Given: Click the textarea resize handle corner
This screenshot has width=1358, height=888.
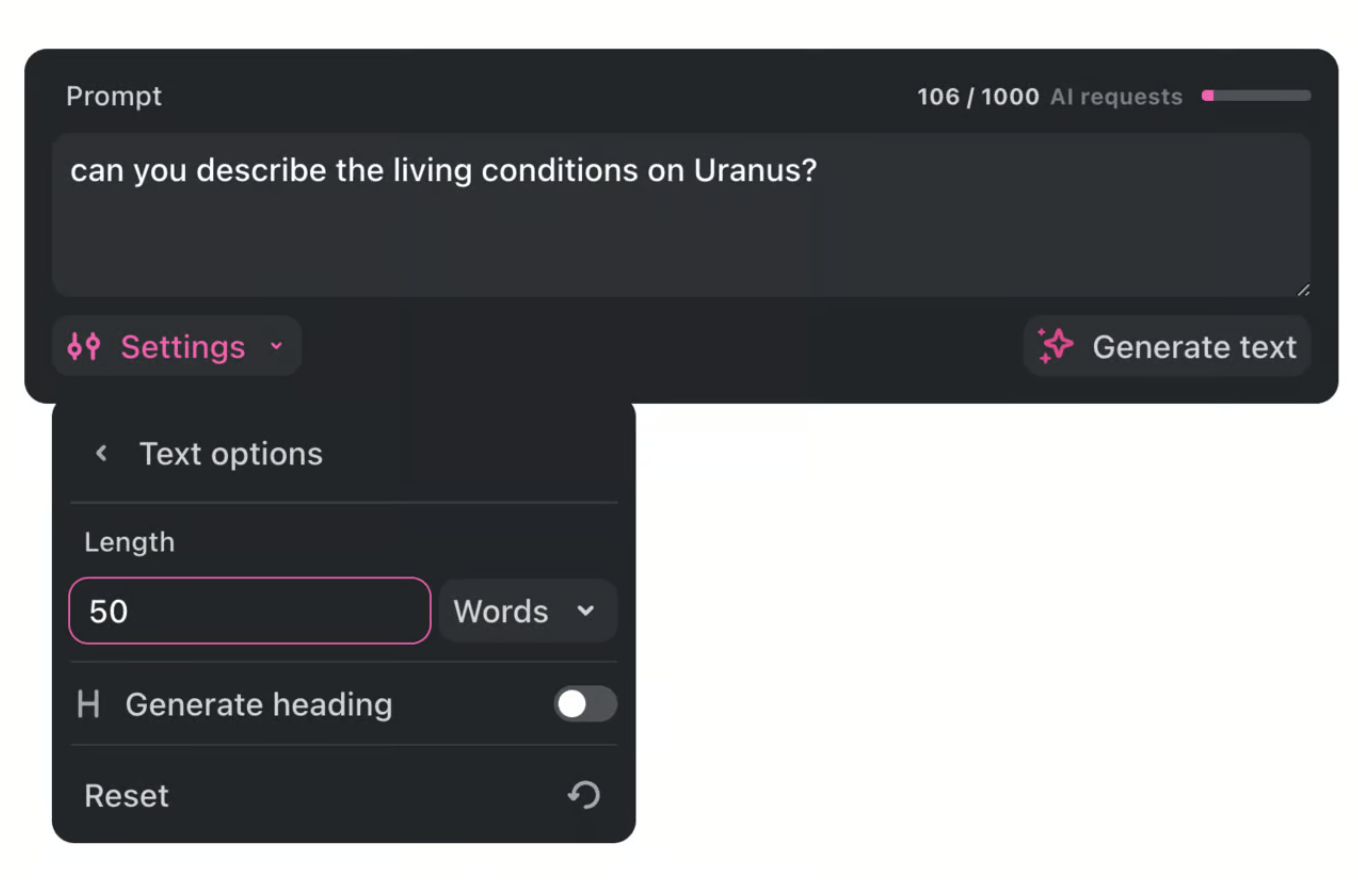Looking at the screenshot, I should tap(1302, 289).
